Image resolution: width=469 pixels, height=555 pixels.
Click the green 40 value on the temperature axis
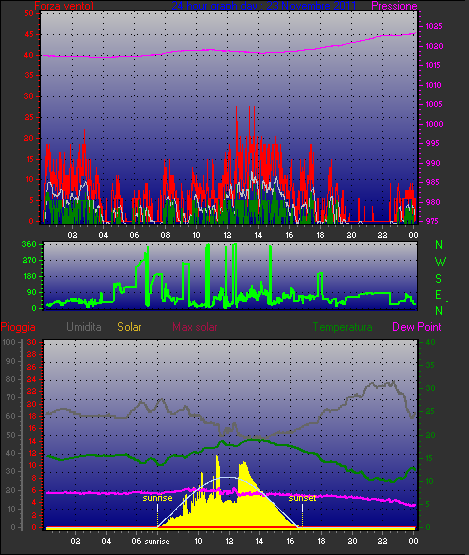(430, 342)
